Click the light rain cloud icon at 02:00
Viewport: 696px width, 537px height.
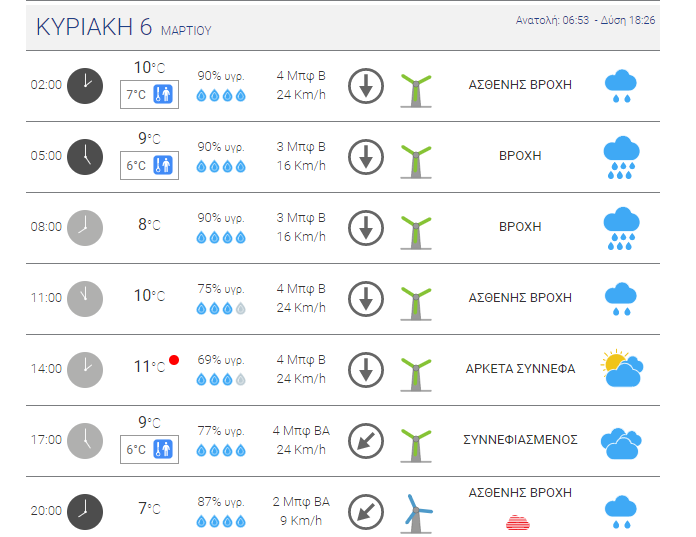coord(621,86)
